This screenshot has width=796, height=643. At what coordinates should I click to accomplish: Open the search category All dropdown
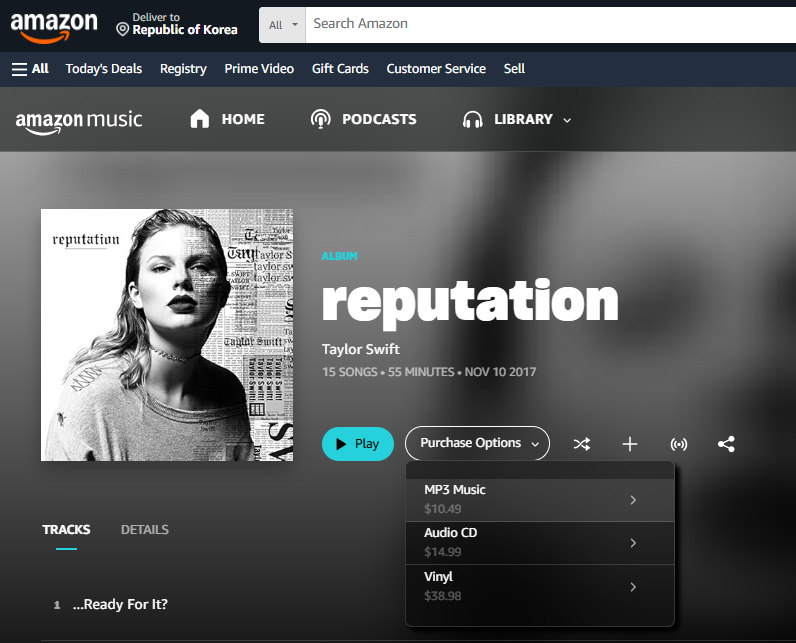(x=282, y=25)
